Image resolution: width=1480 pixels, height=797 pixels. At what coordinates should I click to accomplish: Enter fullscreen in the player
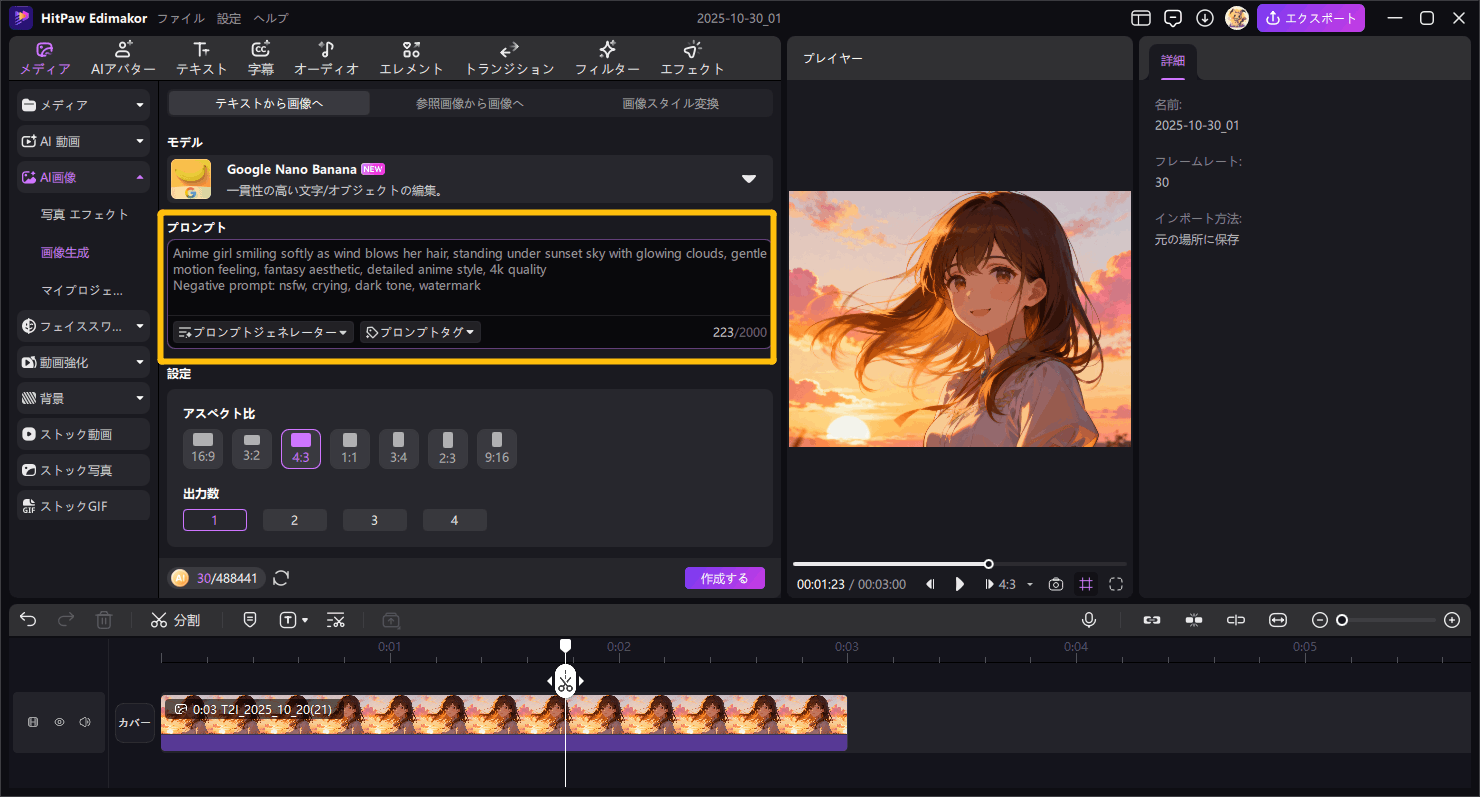point(1116,584)
